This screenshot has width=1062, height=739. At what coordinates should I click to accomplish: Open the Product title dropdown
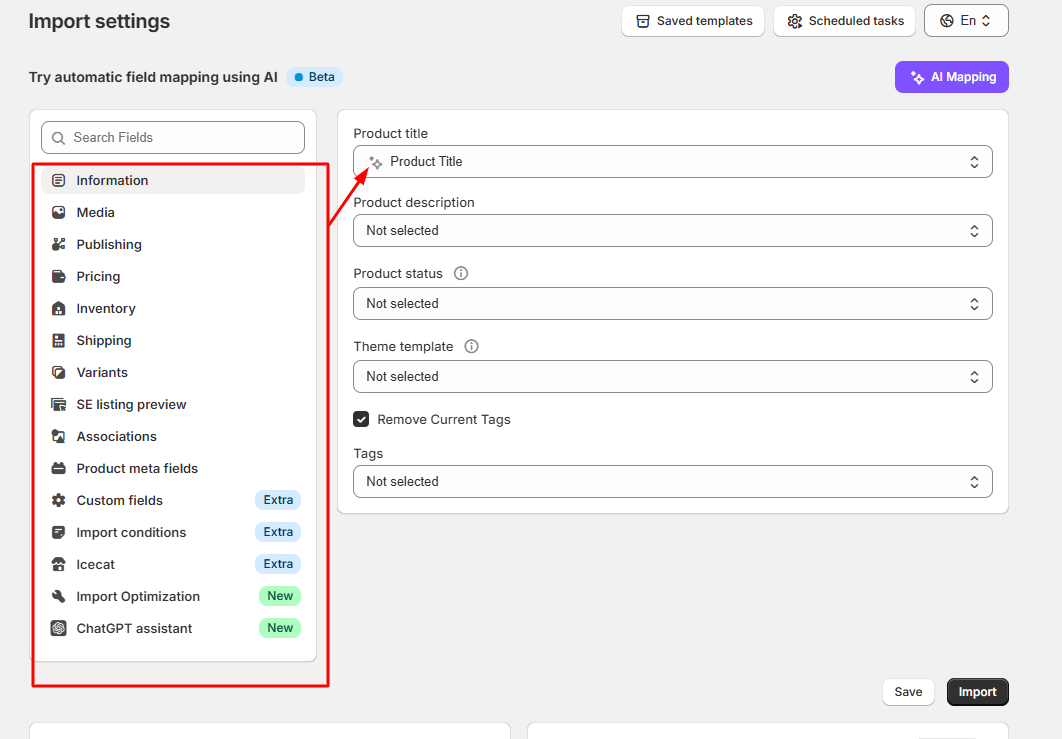click(x=673, y=162)
